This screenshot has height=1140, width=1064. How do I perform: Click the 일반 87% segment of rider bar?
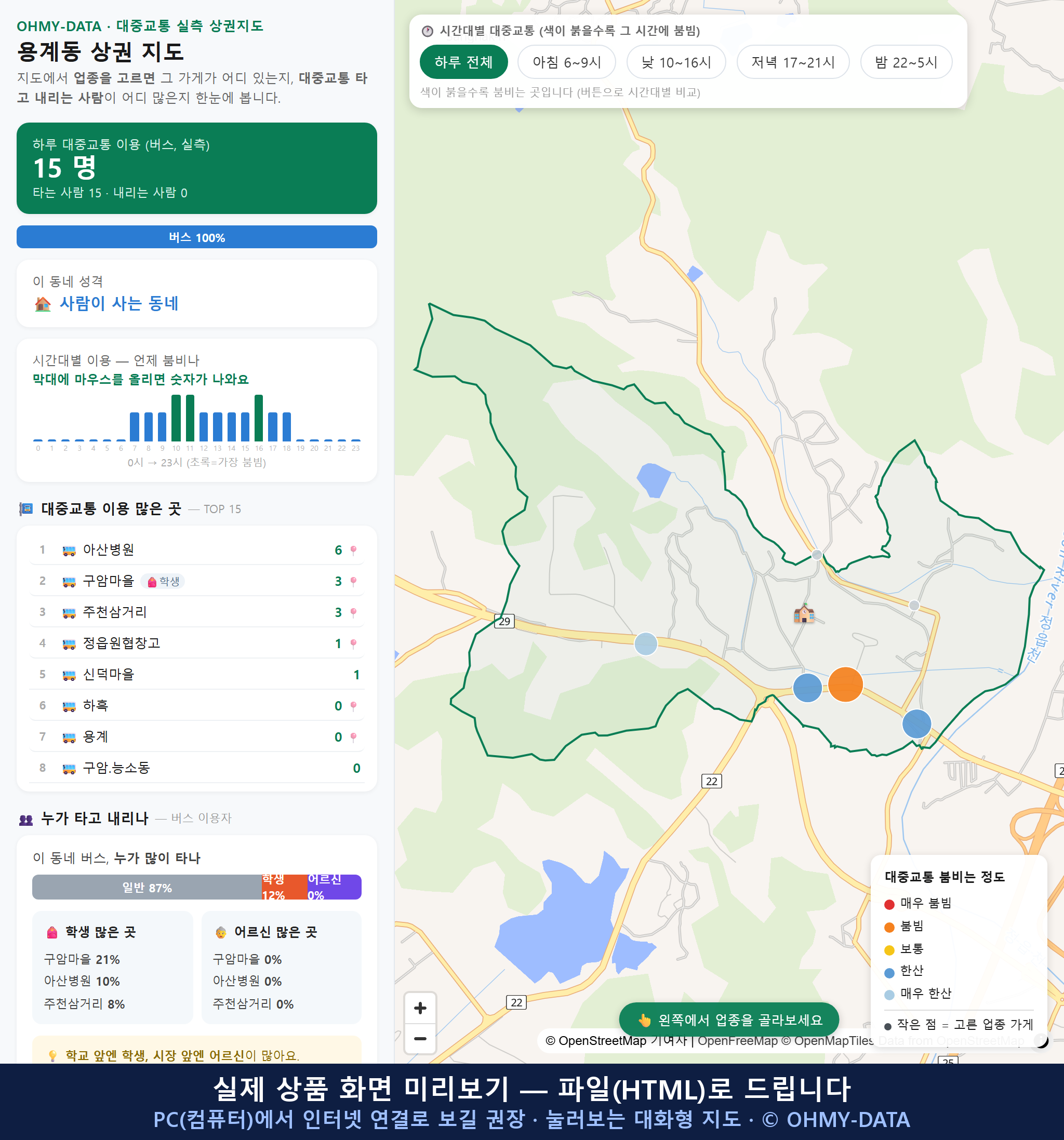[x=147, y=887]
